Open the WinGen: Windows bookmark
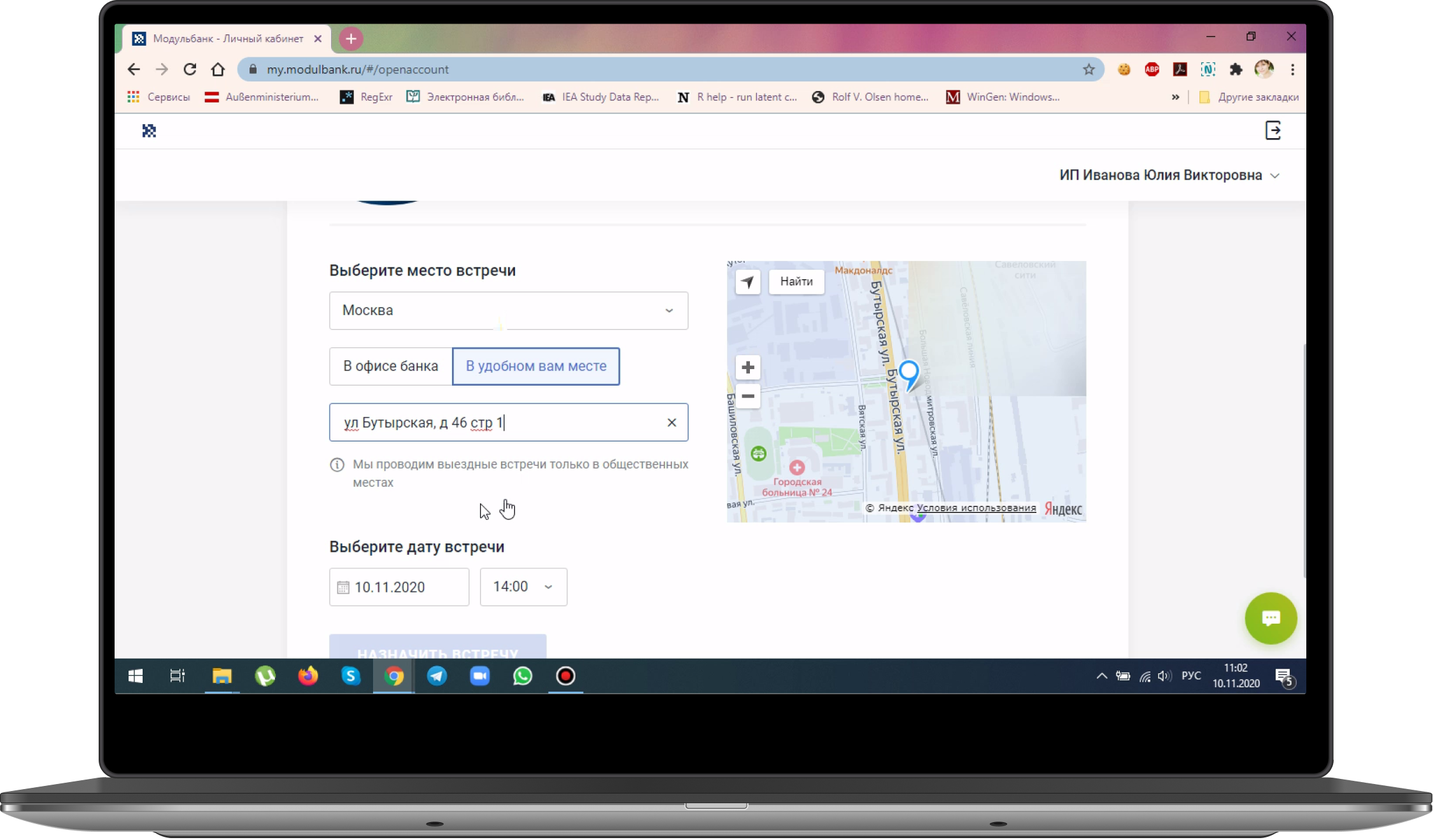1433x840 pixels. 1003,97
